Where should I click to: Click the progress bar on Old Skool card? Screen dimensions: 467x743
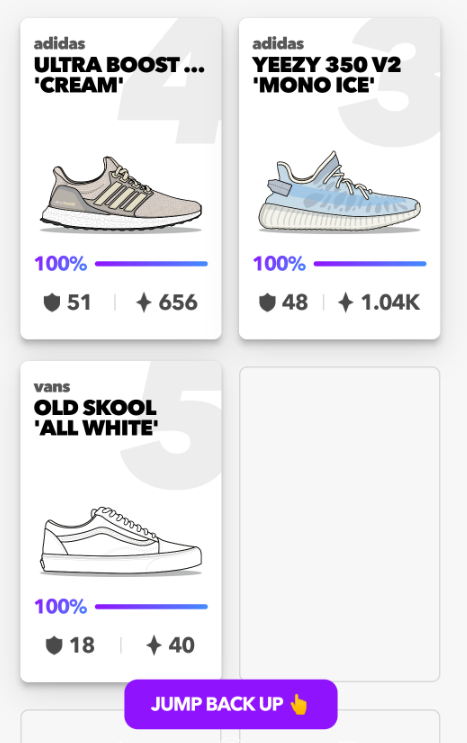click(152, 607)
